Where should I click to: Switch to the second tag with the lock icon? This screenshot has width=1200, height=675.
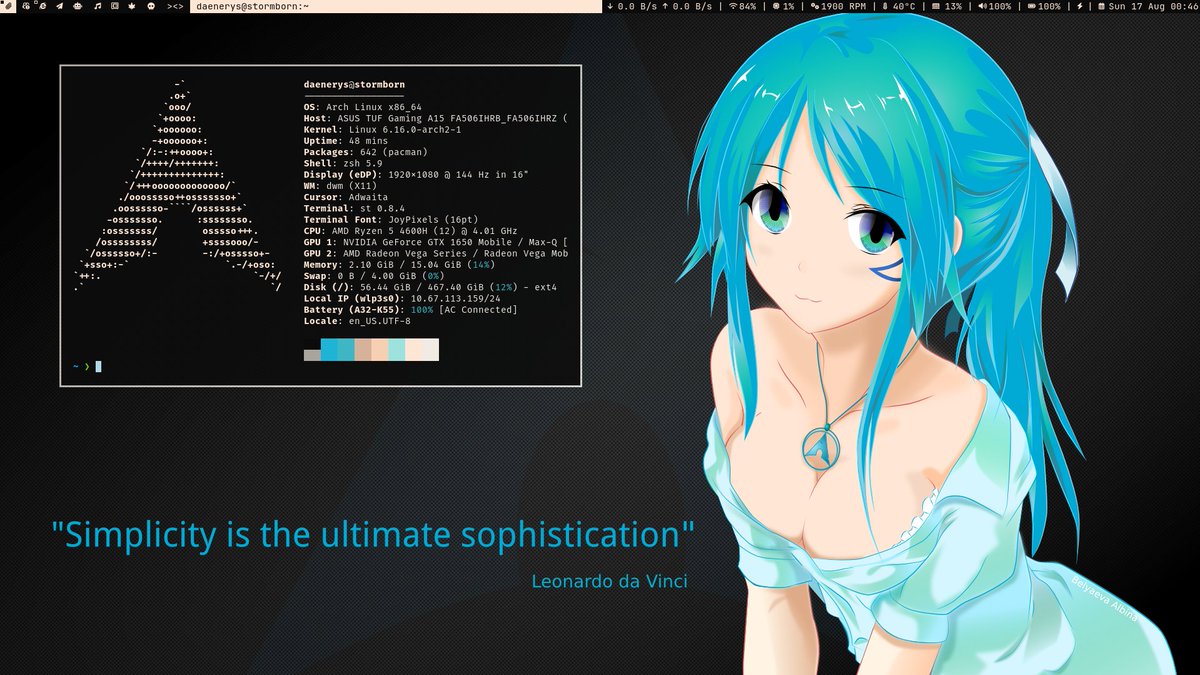(x=26, y=6)
